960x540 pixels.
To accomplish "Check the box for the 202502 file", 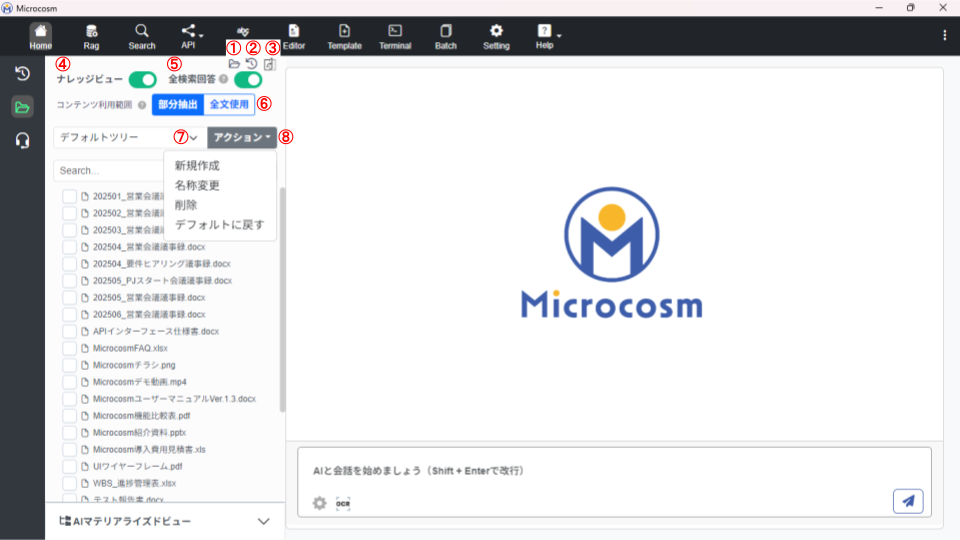I will tap(70, 213).
